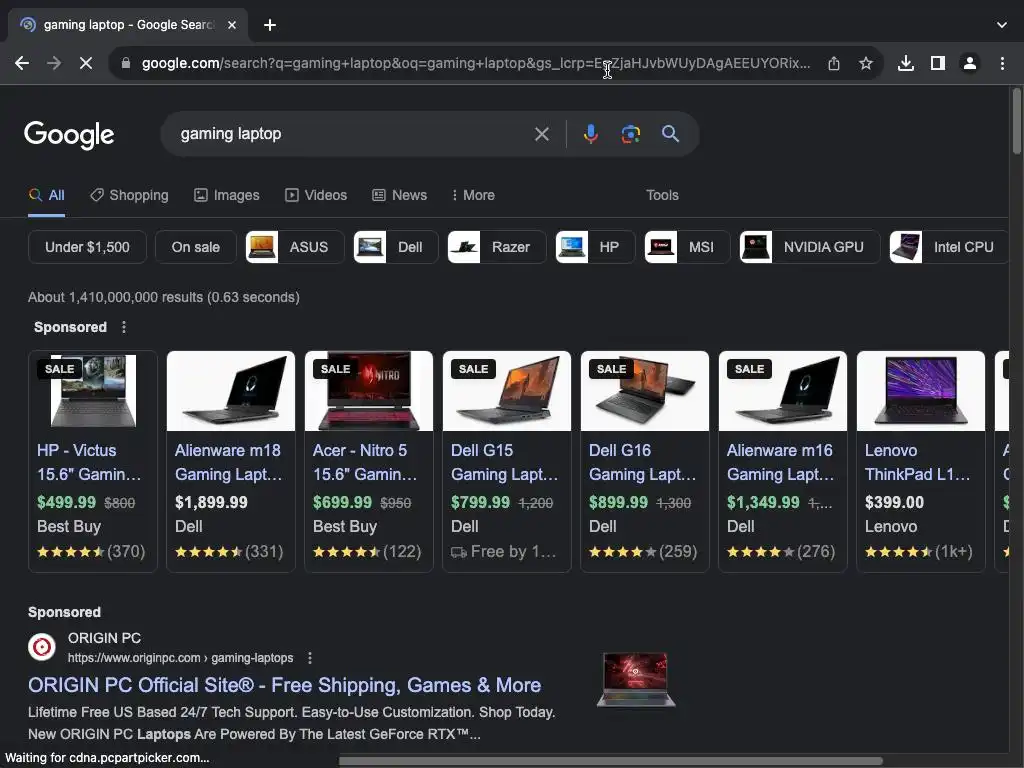The width and height of the screenshot is (1024, 768).
Task: Click the ASUS laptop chip thumbnail
Action: [x=262, y=247]
